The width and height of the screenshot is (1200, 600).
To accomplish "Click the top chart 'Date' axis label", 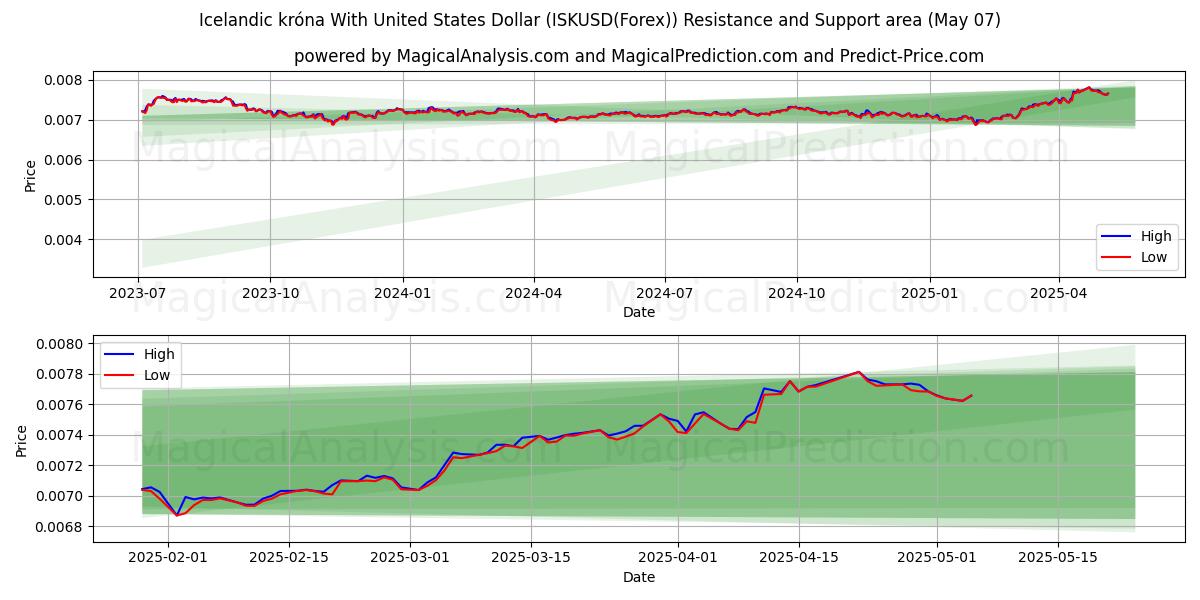I will click(x=639, y=312).
